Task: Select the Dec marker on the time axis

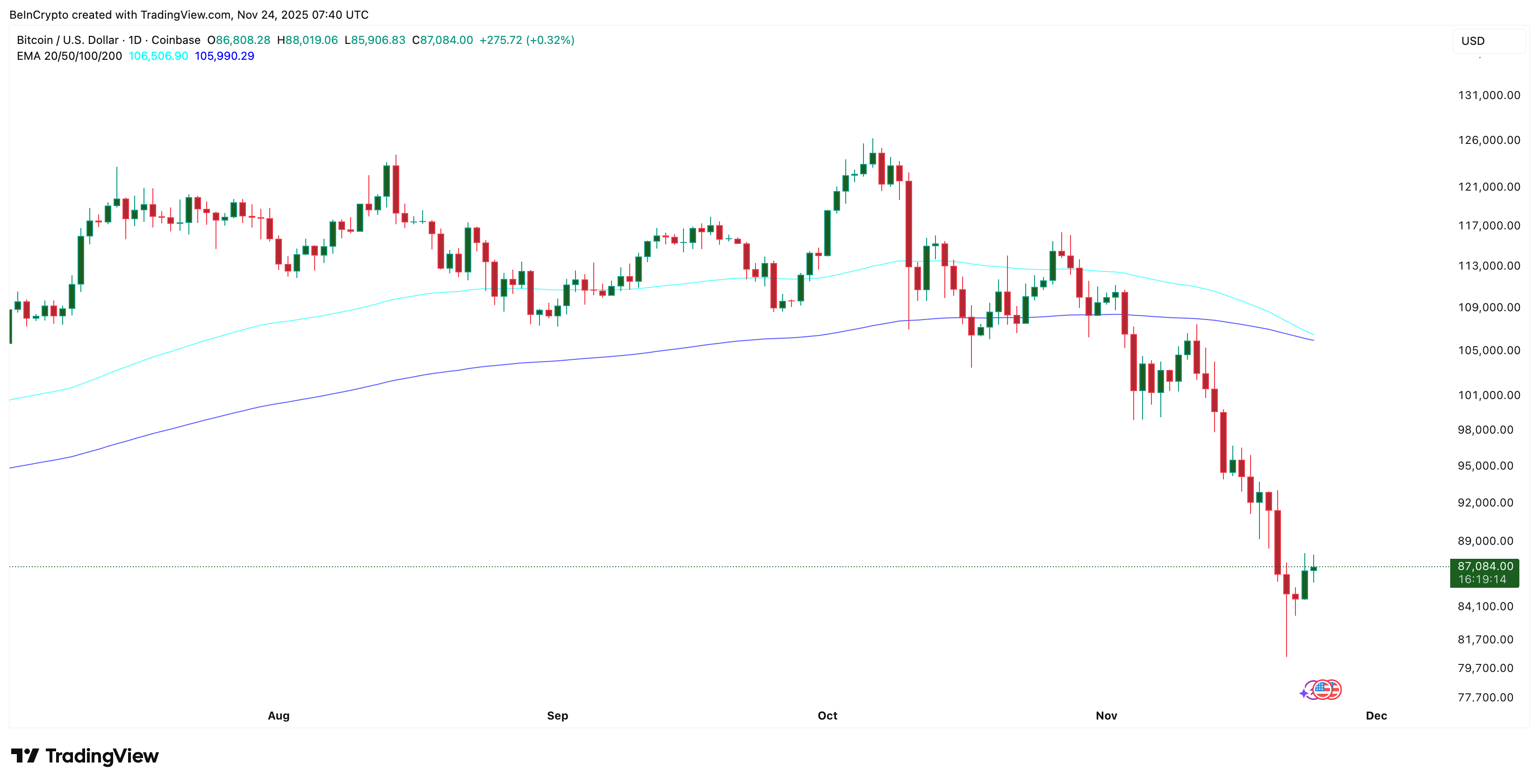Action: [x=1376, y=715]
